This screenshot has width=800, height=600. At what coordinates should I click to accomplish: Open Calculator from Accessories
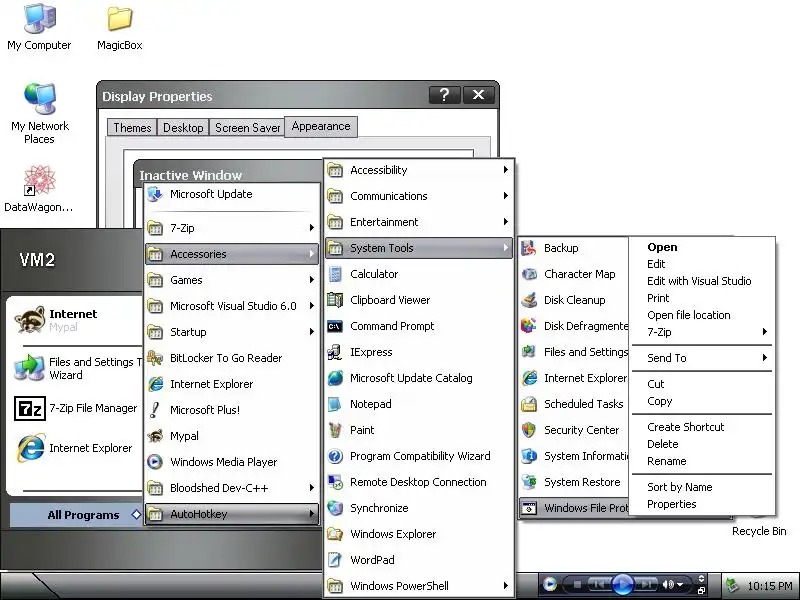click(418, 274)
